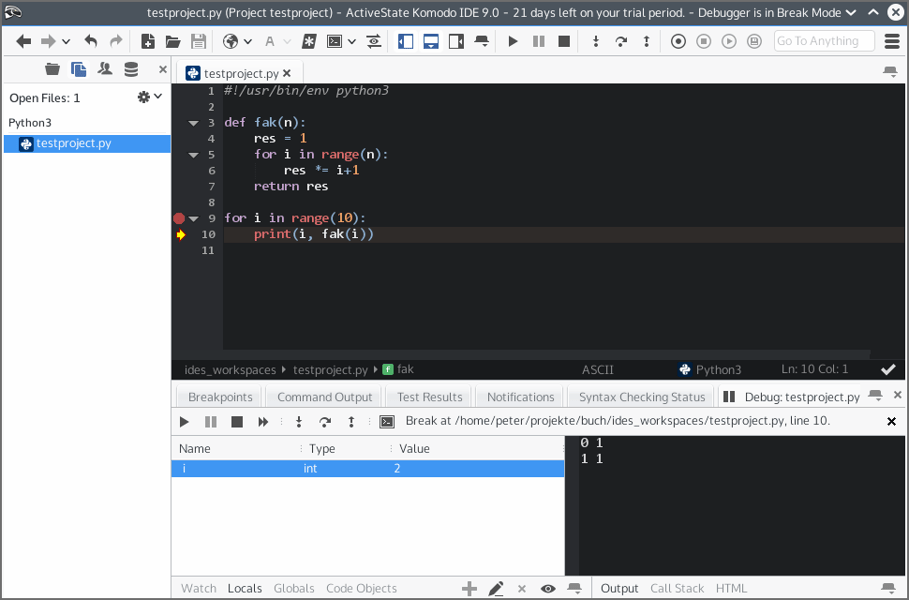This screenshot has height=600, width=909.
Task: Click the New File icon in main toolbar
Action: pos(148,41)
